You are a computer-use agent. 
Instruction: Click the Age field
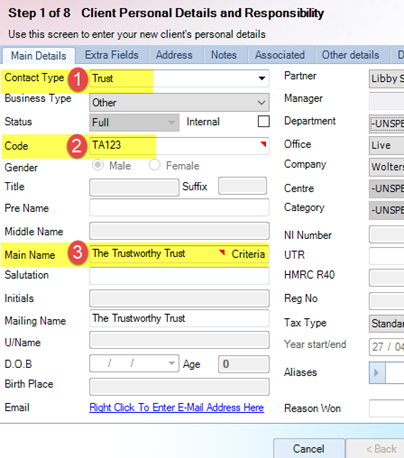tap(244, 364)
